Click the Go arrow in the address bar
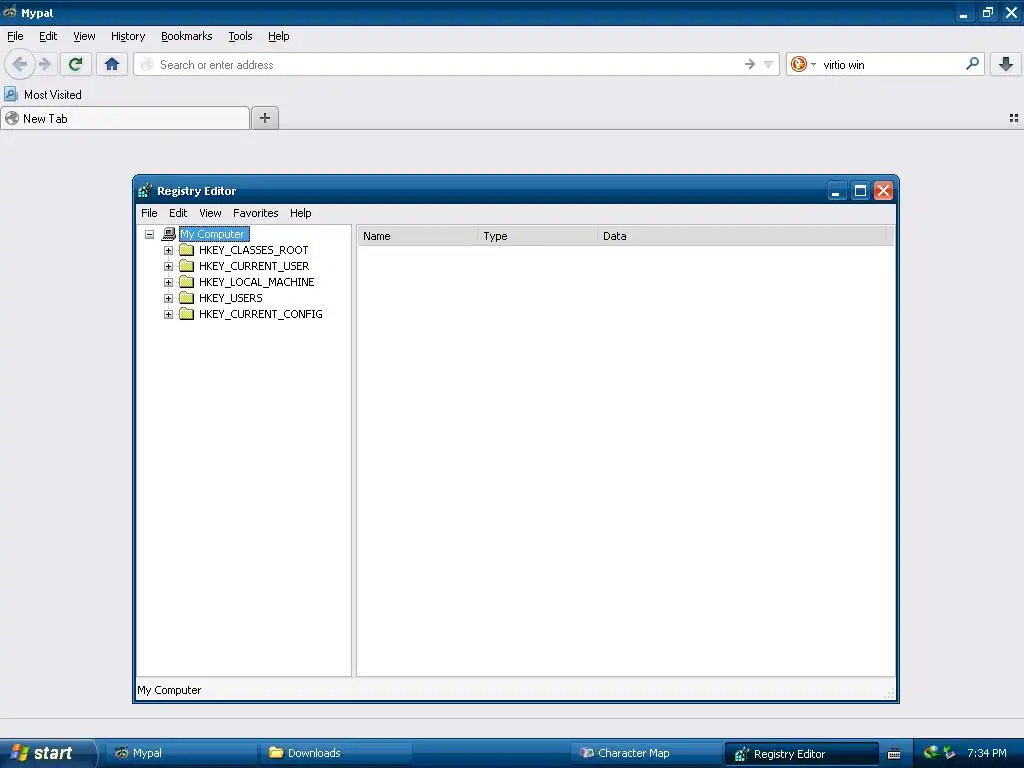Image resolution: width=1024 pixels, height=768 pixels. [750, 64]
